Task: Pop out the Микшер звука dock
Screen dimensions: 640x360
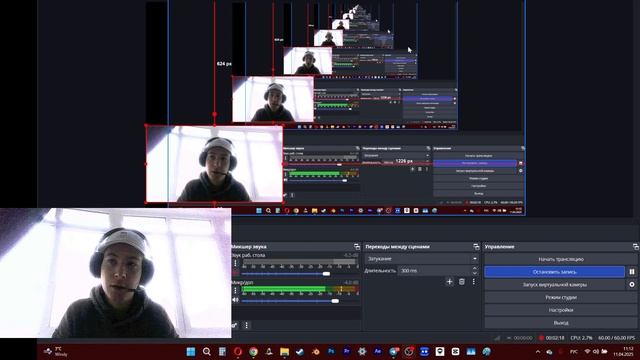Action: (357, 247)
